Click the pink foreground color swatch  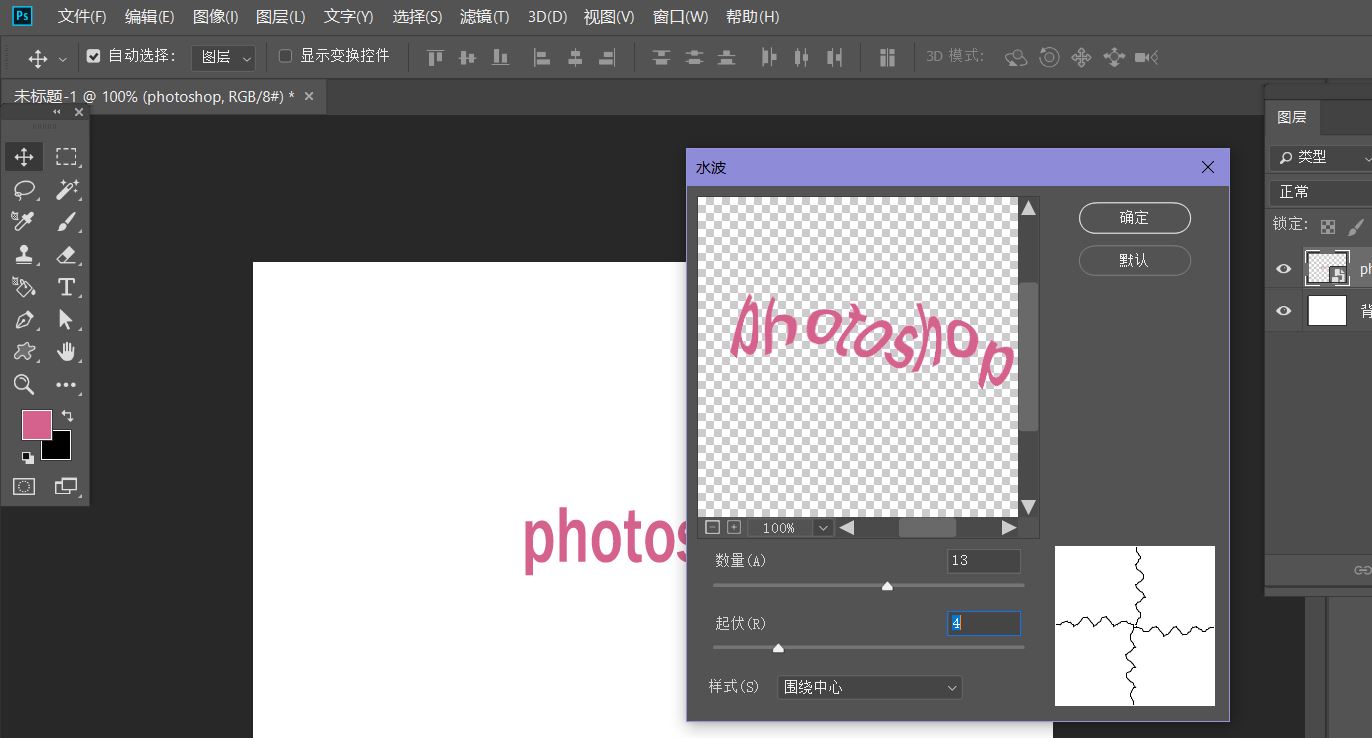pos(37,425)
